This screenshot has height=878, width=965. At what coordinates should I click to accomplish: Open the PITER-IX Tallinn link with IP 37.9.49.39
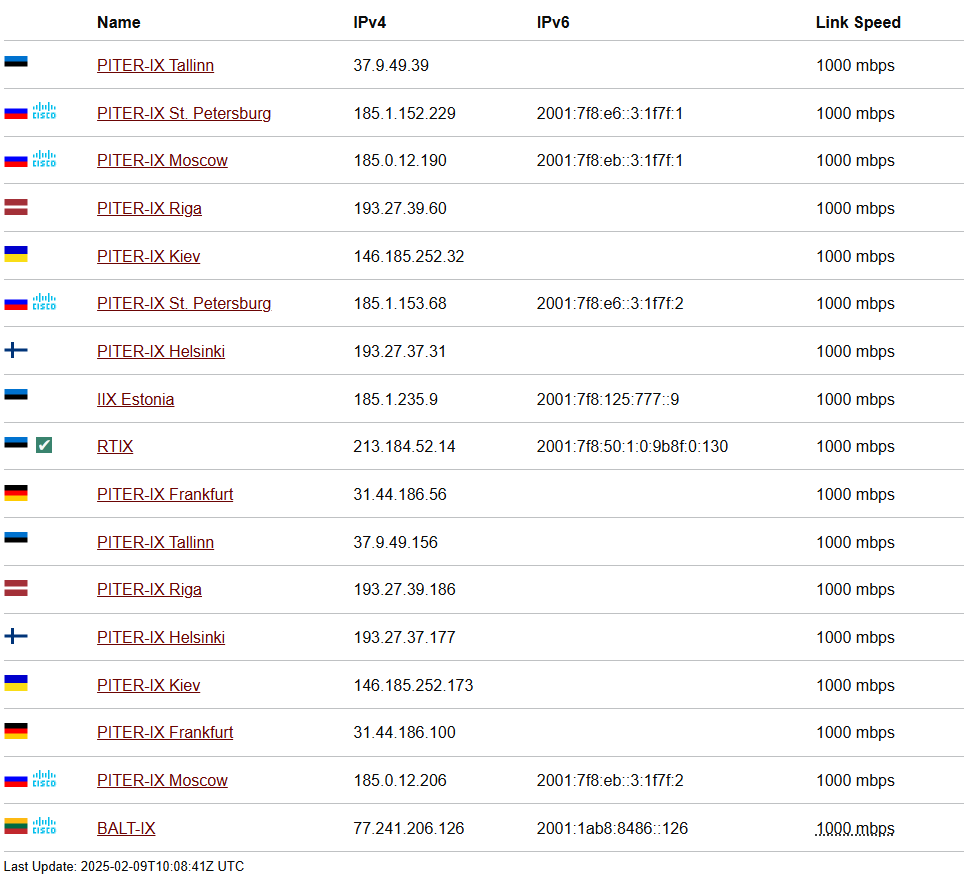point(156,65)
